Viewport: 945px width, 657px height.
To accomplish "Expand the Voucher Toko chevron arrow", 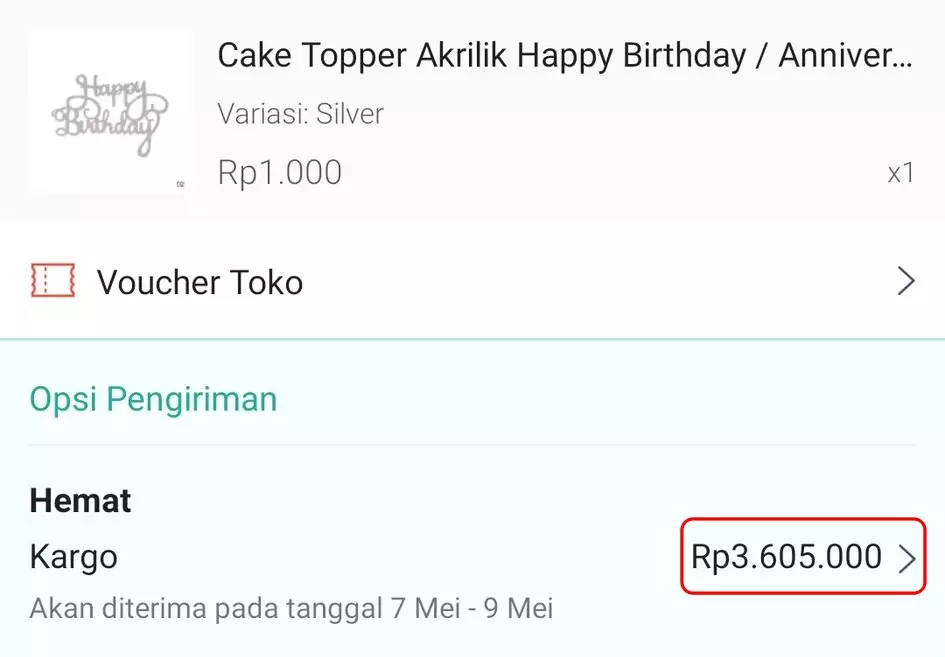I will pyautogui.click(x=905, y=281).
